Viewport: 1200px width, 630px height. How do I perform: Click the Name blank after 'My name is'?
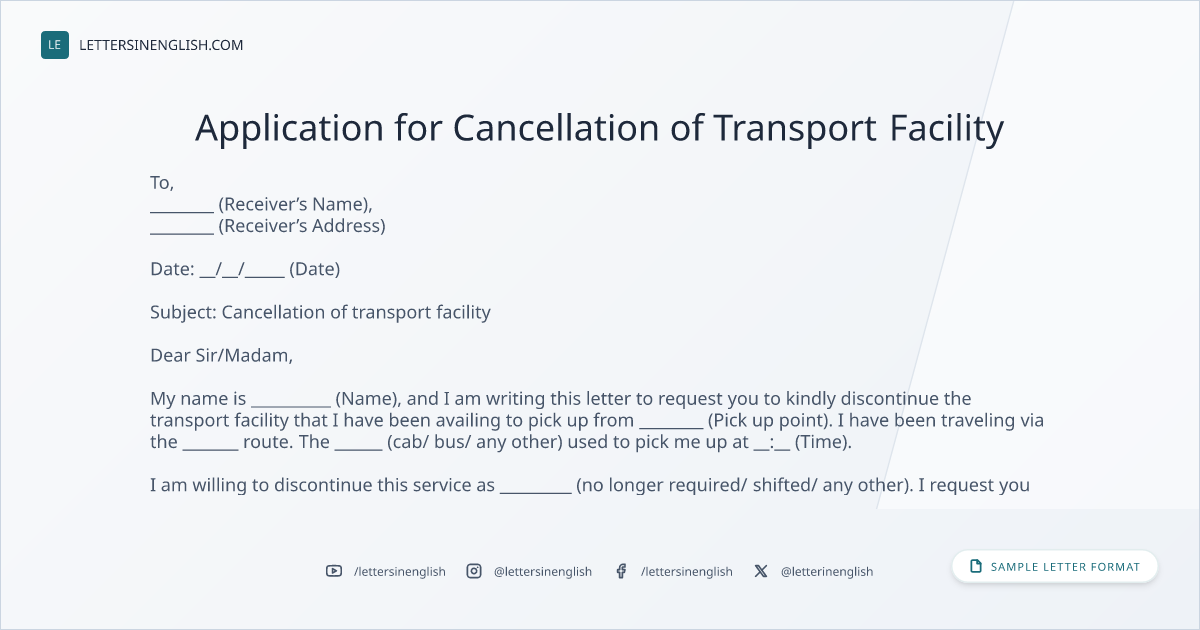(291, 404)
